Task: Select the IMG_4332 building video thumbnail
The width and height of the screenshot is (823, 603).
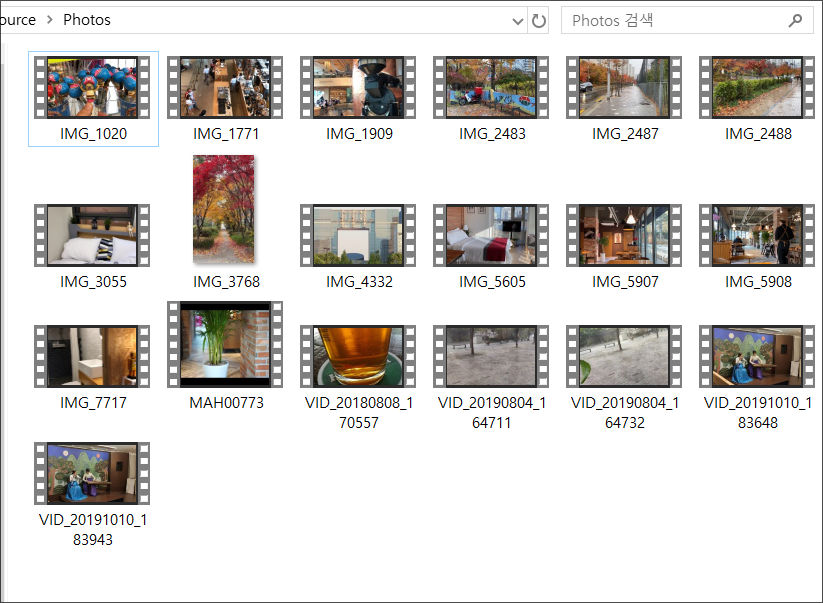Action: pos(358,236)
